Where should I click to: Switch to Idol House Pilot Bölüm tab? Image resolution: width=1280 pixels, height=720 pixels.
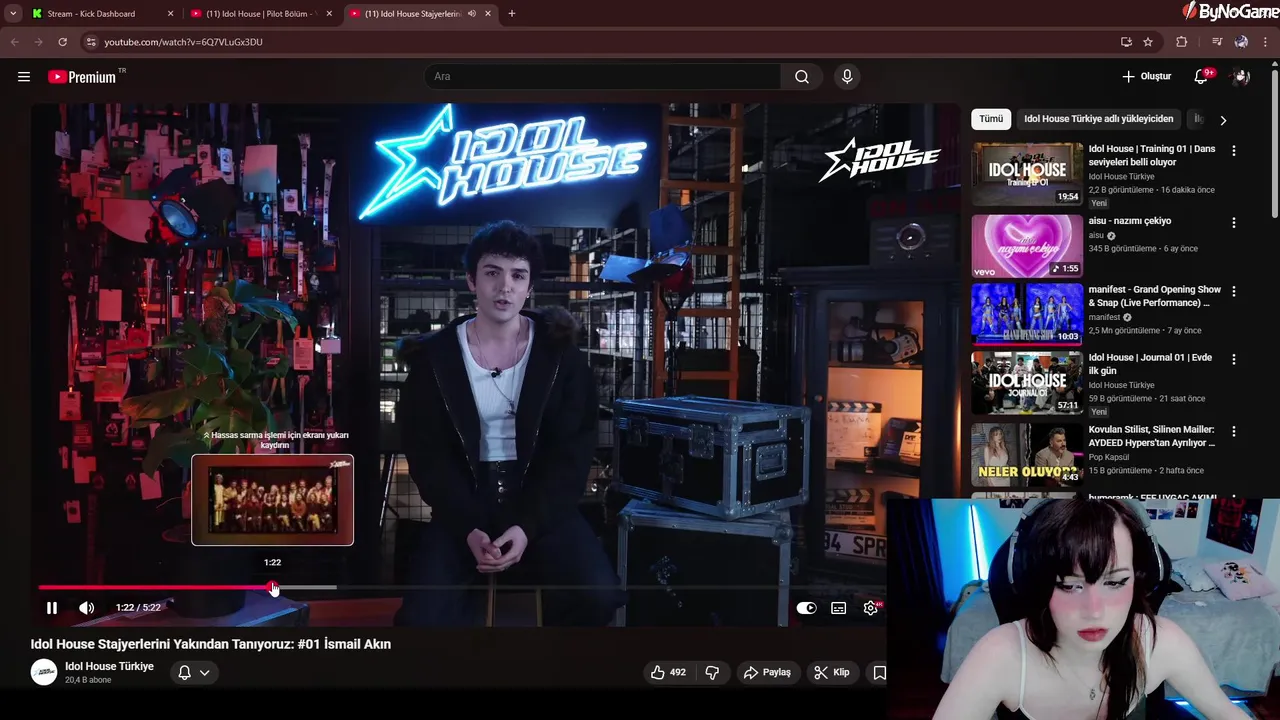pos(259,14)
